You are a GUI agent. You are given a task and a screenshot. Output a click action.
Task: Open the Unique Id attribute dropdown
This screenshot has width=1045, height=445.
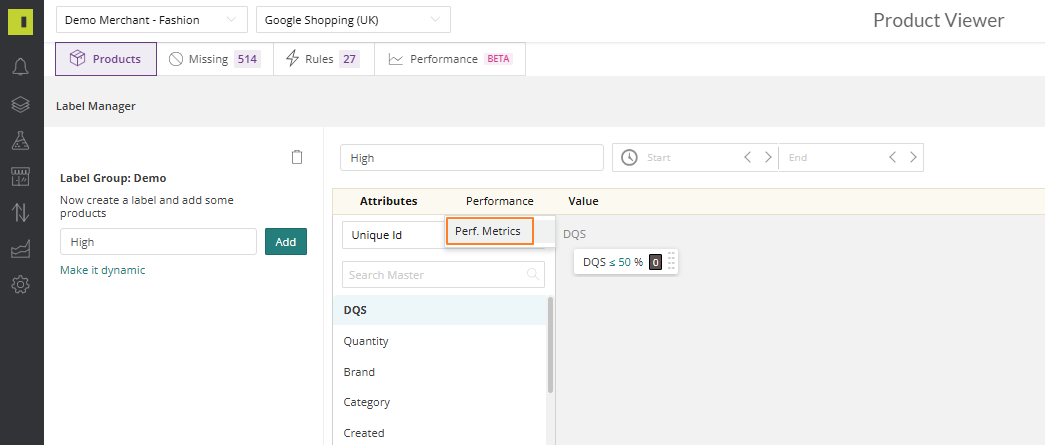tap(393, 235)
